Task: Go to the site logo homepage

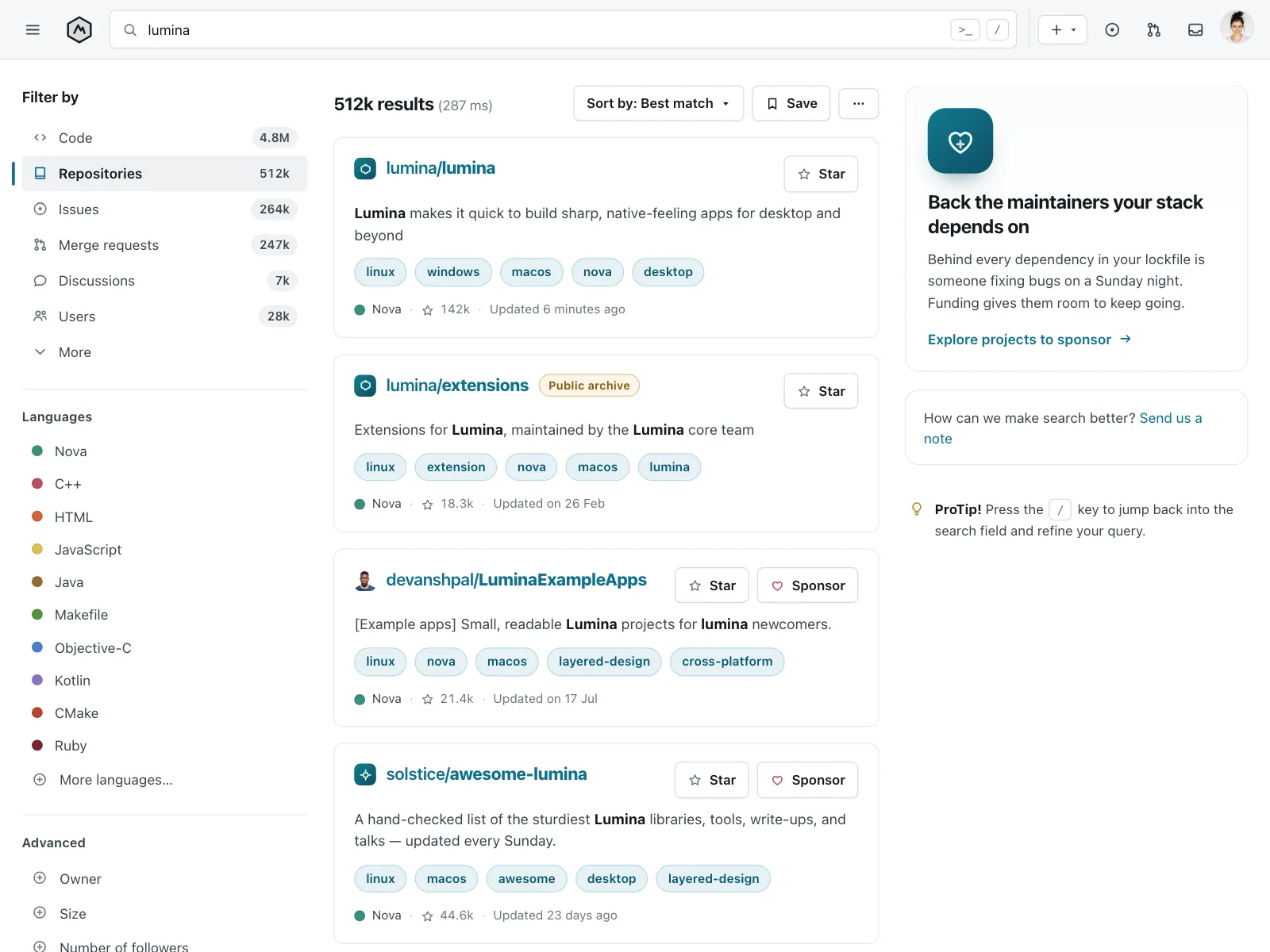Action: (x=79, y=30)
